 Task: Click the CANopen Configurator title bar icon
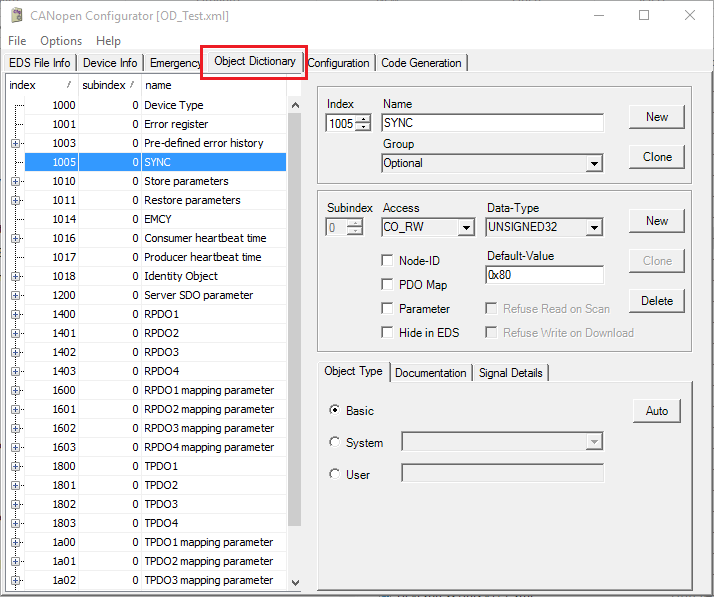tap(17, 15)
